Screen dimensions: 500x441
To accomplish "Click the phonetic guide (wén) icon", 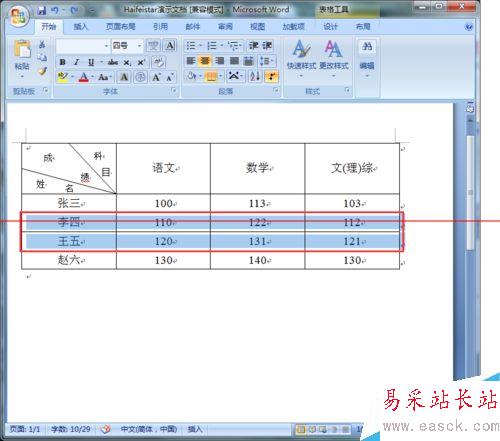I will click(153, 45).
